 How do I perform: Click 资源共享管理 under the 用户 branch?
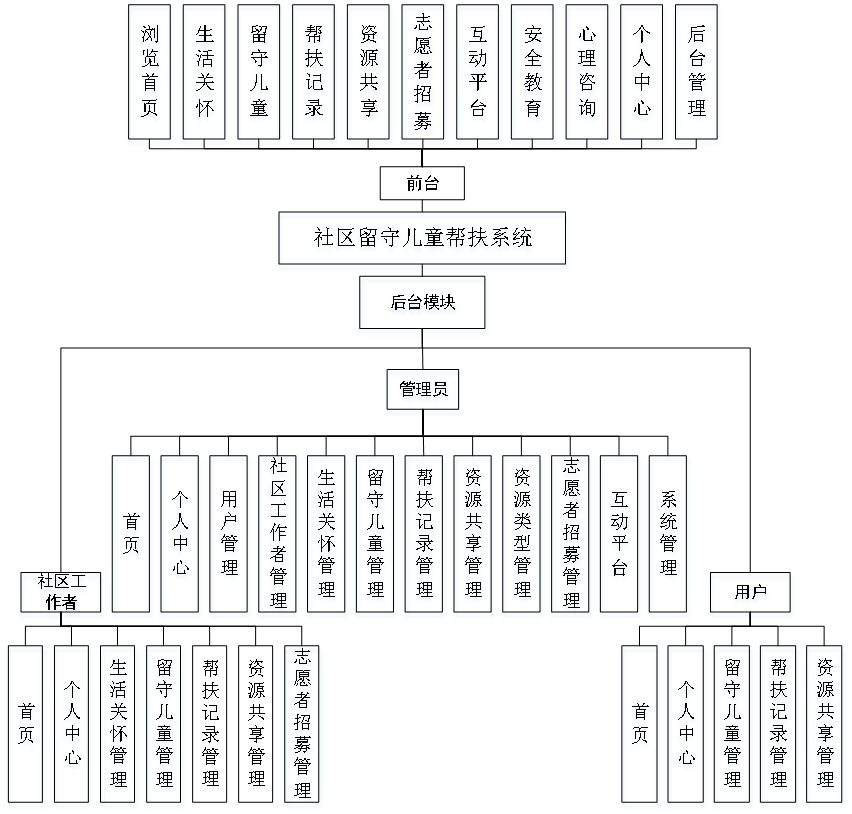[x=824, y=724]
